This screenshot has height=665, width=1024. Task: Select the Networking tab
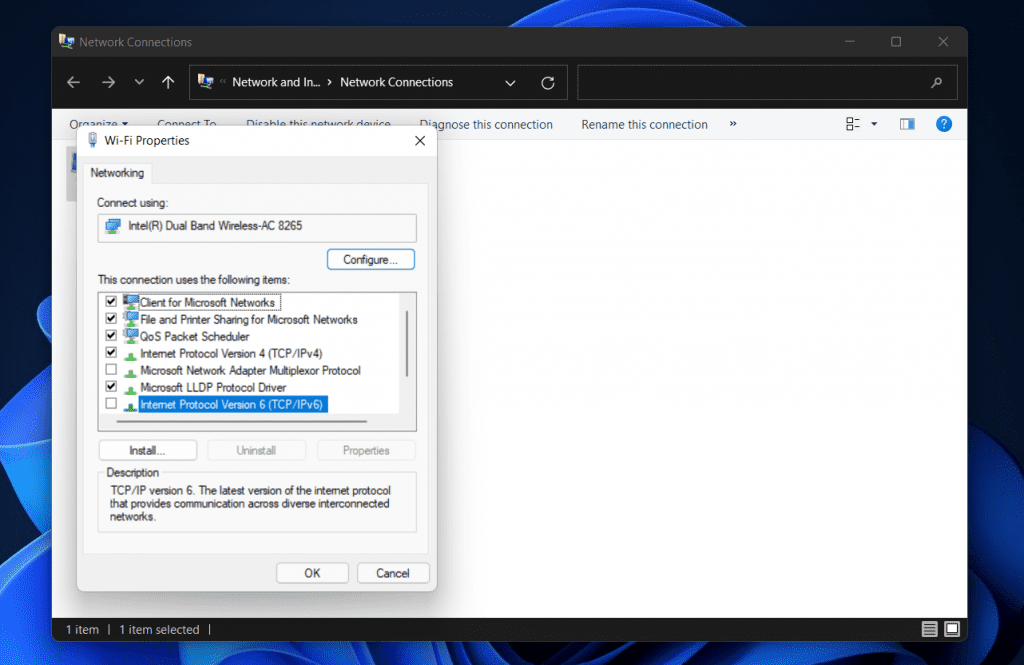click(117, 173)
